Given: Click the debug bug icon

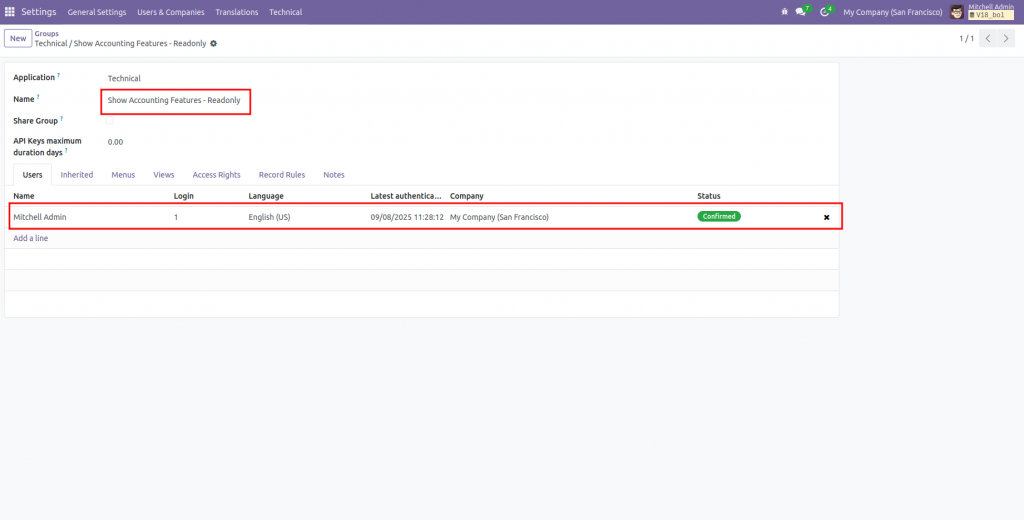Looking at the screenshot, I should (x=783, y=12).
